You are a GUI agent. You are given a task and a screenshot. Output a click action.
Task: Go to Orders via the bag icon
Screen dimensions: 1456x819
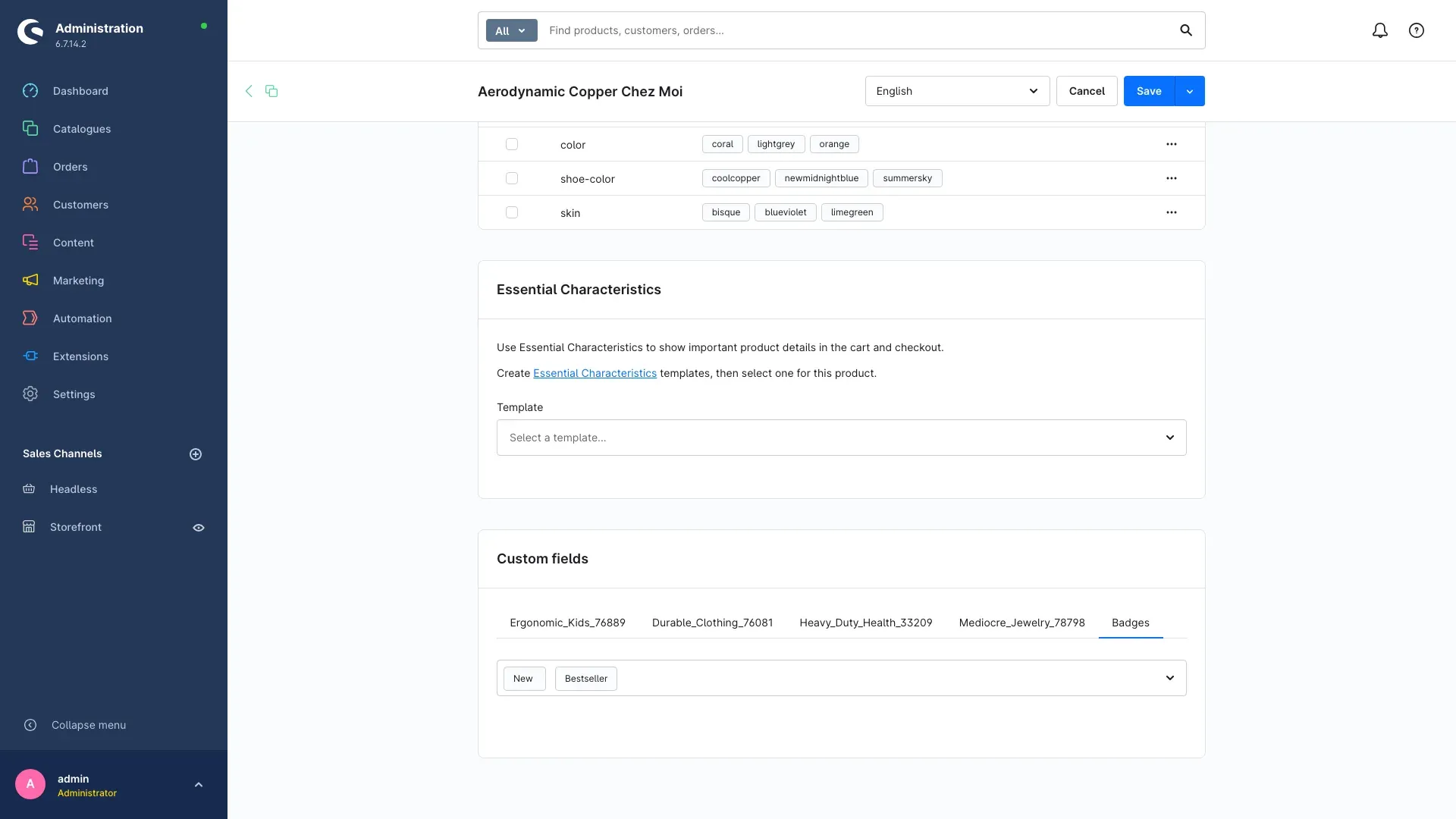[30, 167]
